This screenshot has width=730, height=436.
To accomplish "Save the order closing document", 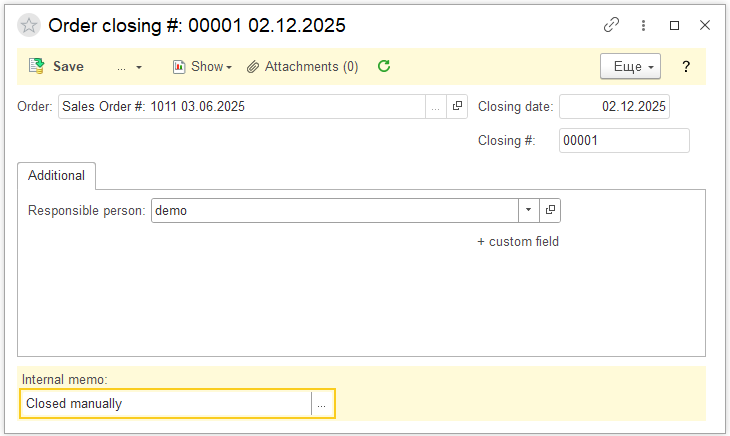I will [x=57, y=67].
